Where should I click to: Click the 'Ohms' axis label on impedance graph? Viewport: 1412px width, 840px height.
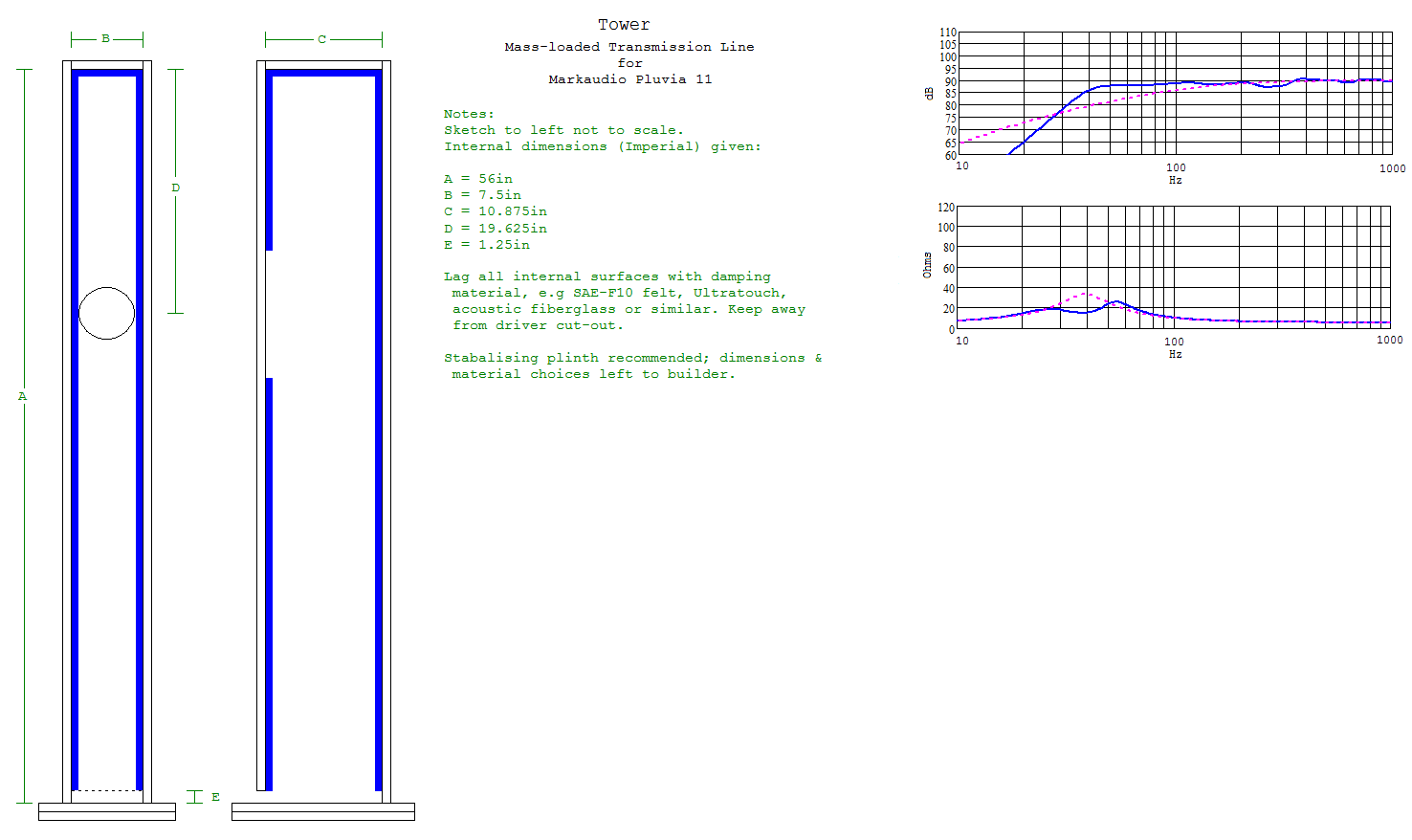(x=927, y=265)
